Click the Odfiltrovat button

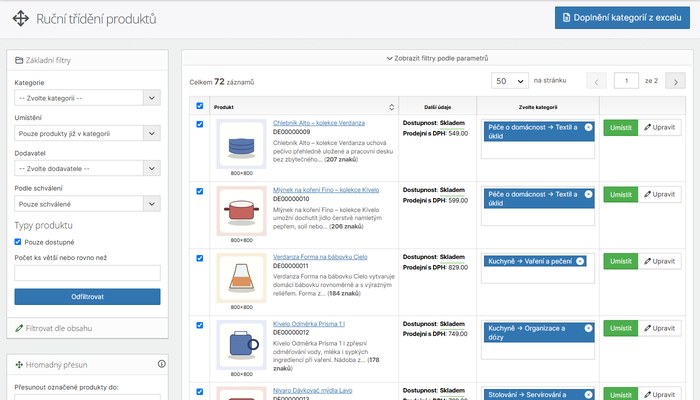pos(88,296)
